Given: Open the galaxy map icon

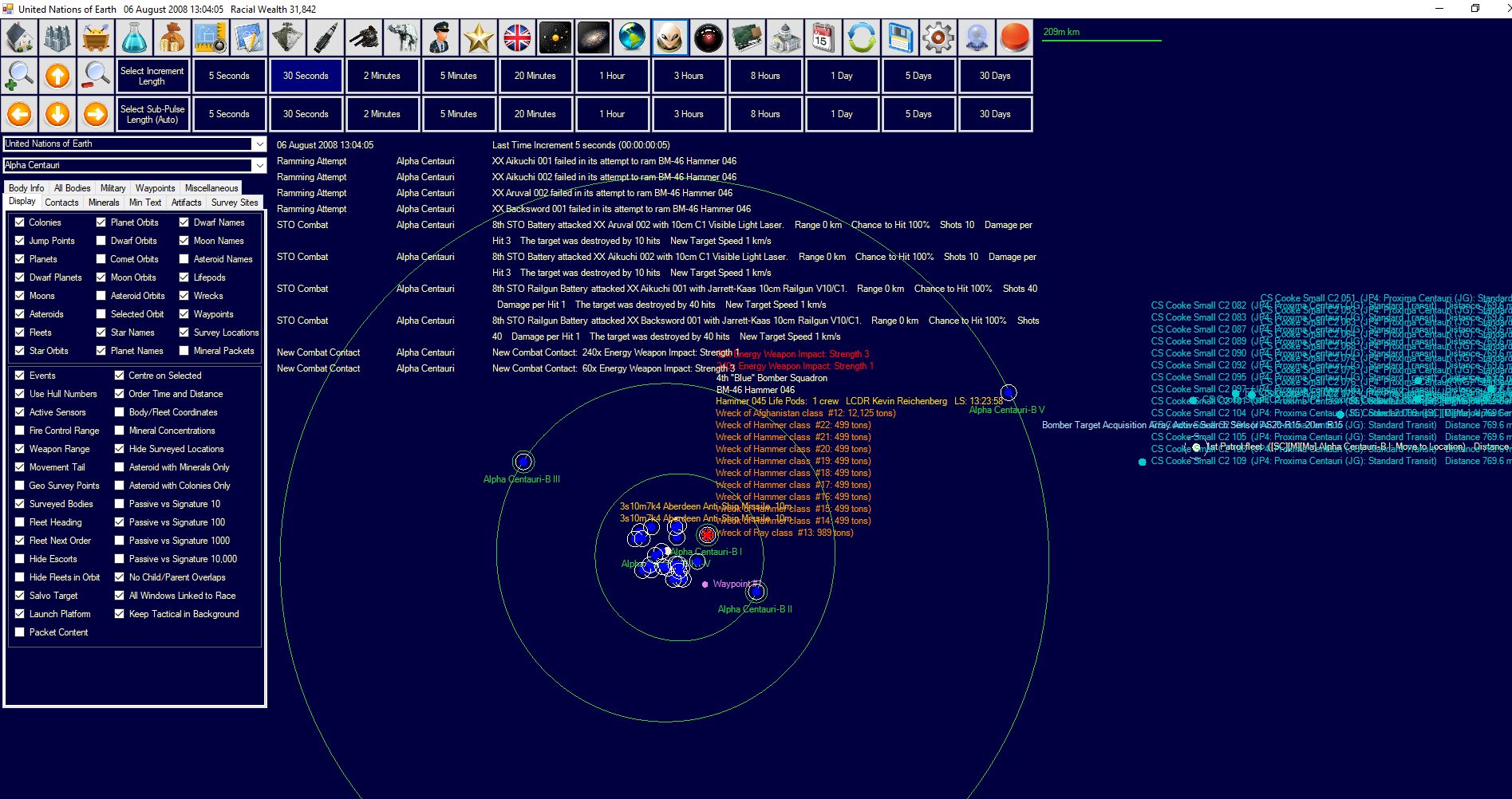Looking at the screenshot, I should pyautogui.click(x=594, y=37).
